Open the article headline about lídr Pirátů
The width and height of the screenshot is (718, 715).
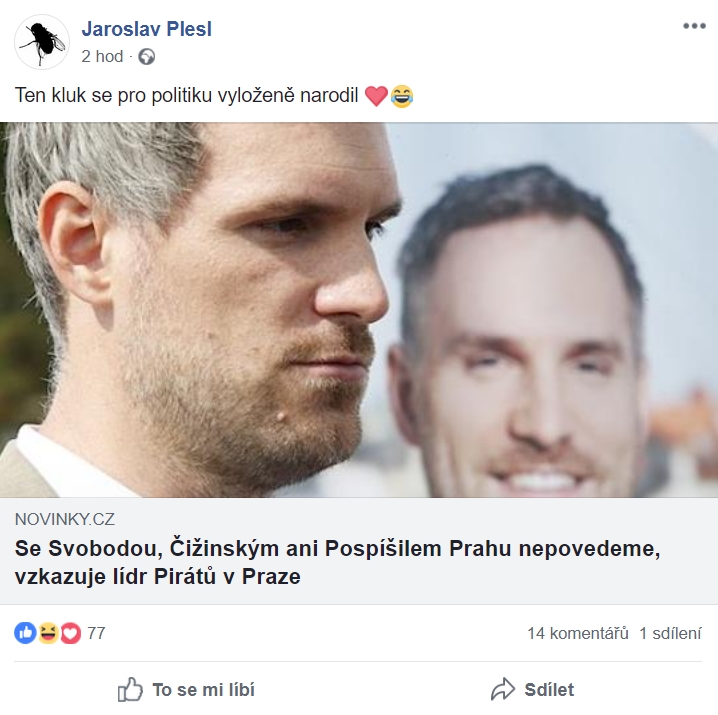coord(337,562)
